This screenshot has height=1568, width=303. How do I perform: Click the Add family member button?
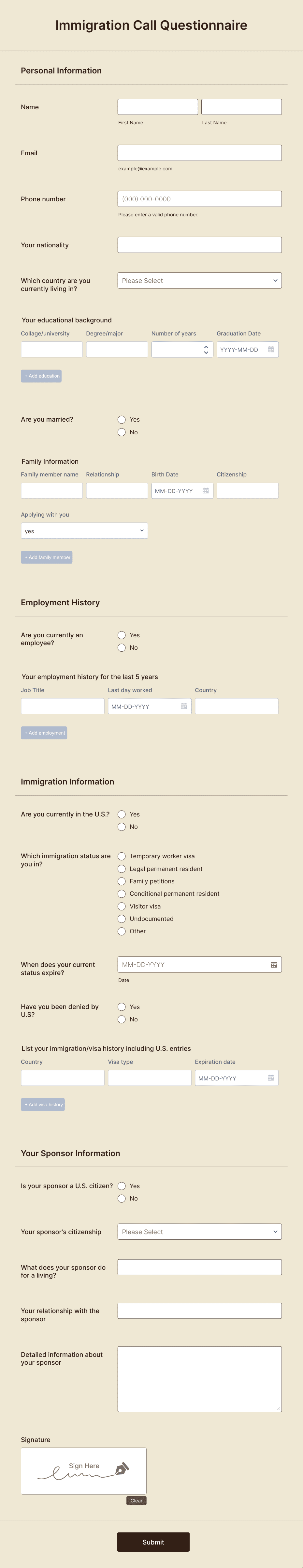coord(47,557)
